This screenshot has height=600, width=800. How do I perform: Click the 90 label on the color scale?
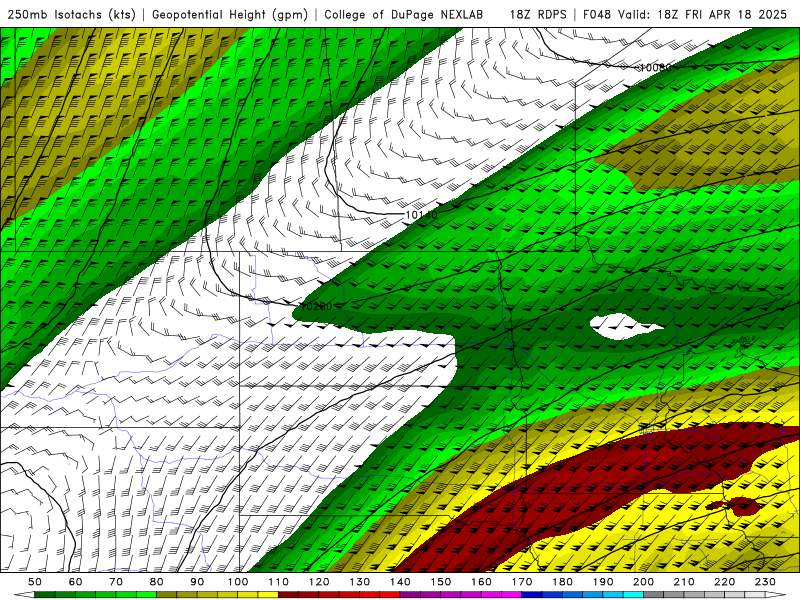click(x=197, y=582)
